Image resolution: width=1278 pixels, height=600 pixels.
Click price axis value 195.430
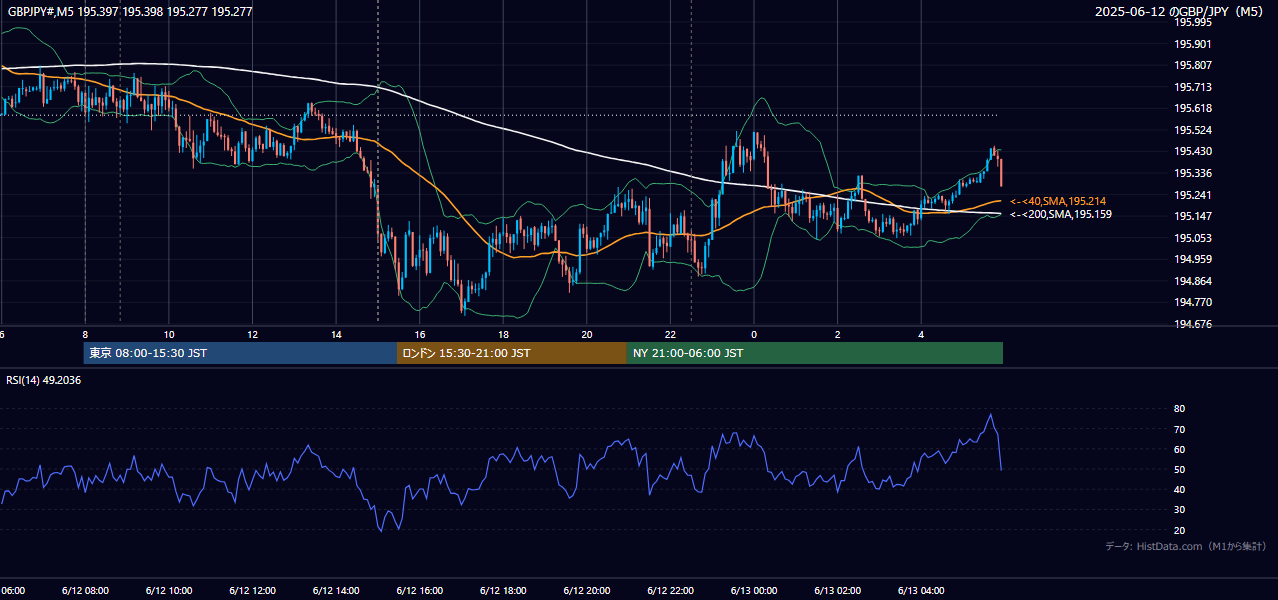[1192, 151]
